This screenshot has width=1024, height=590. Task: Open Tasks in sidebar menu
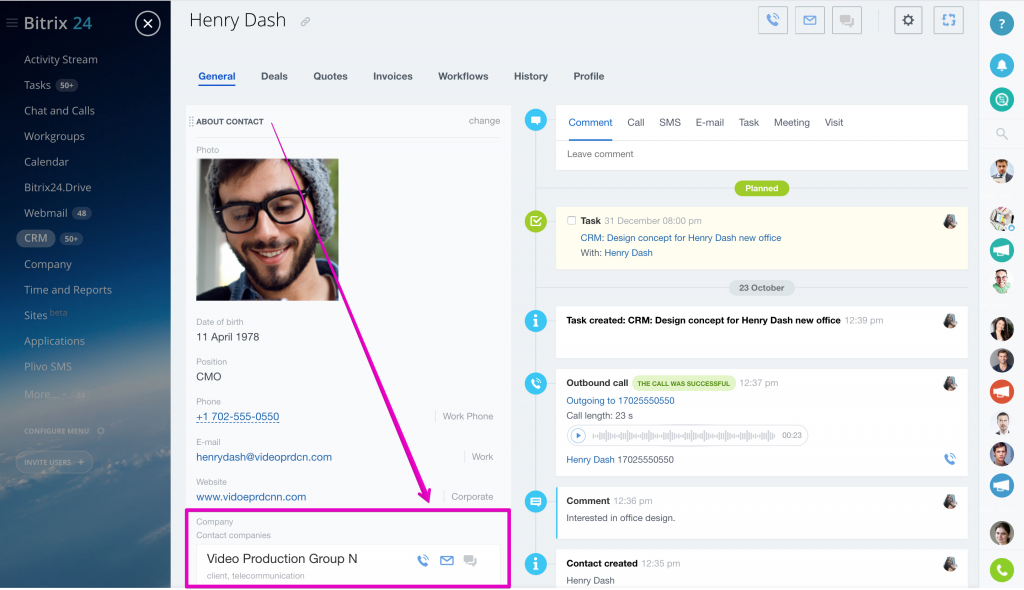pos(37,85)
